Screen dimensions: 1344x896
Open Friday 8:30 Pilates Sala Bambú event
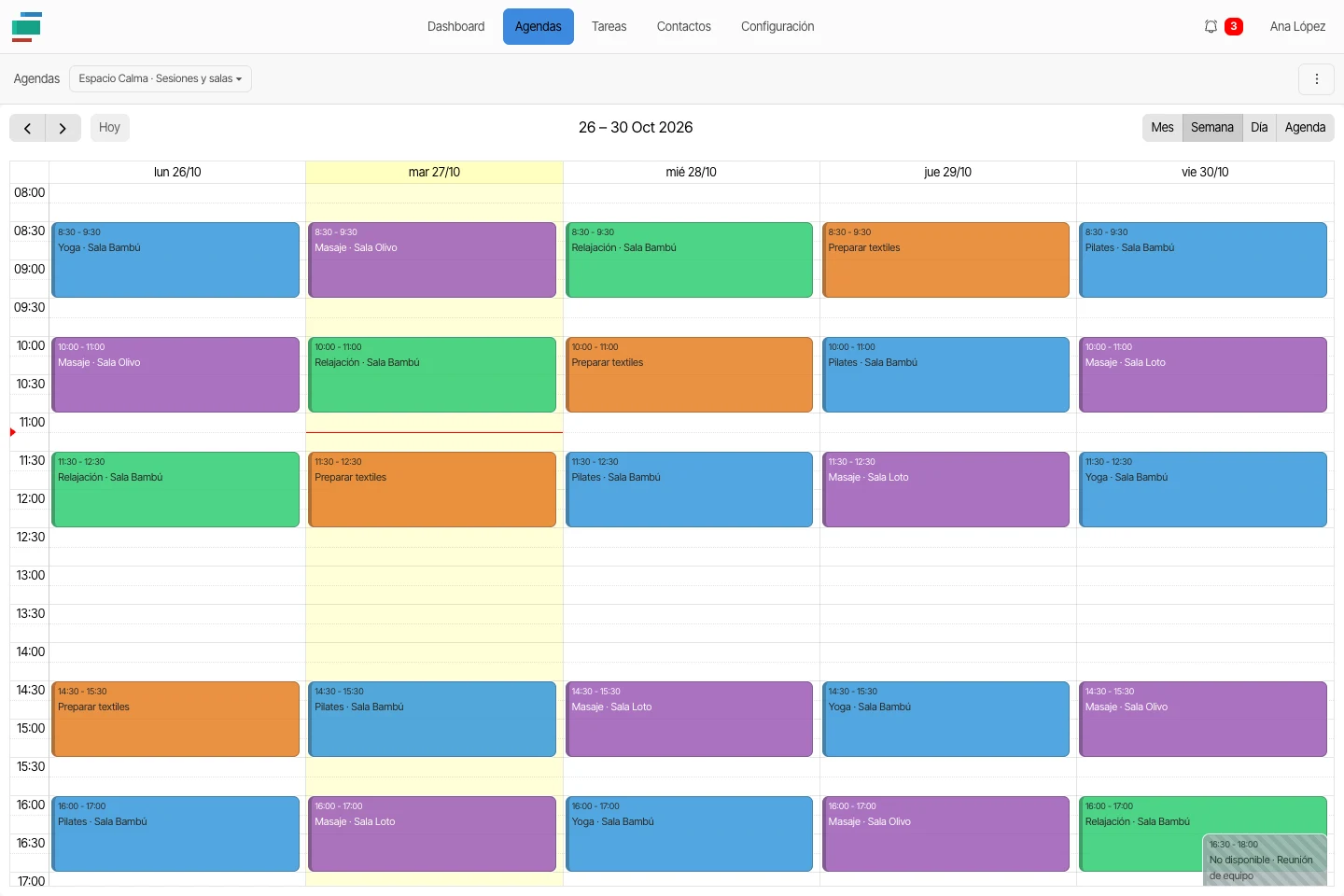click(x=1203, y=260)
